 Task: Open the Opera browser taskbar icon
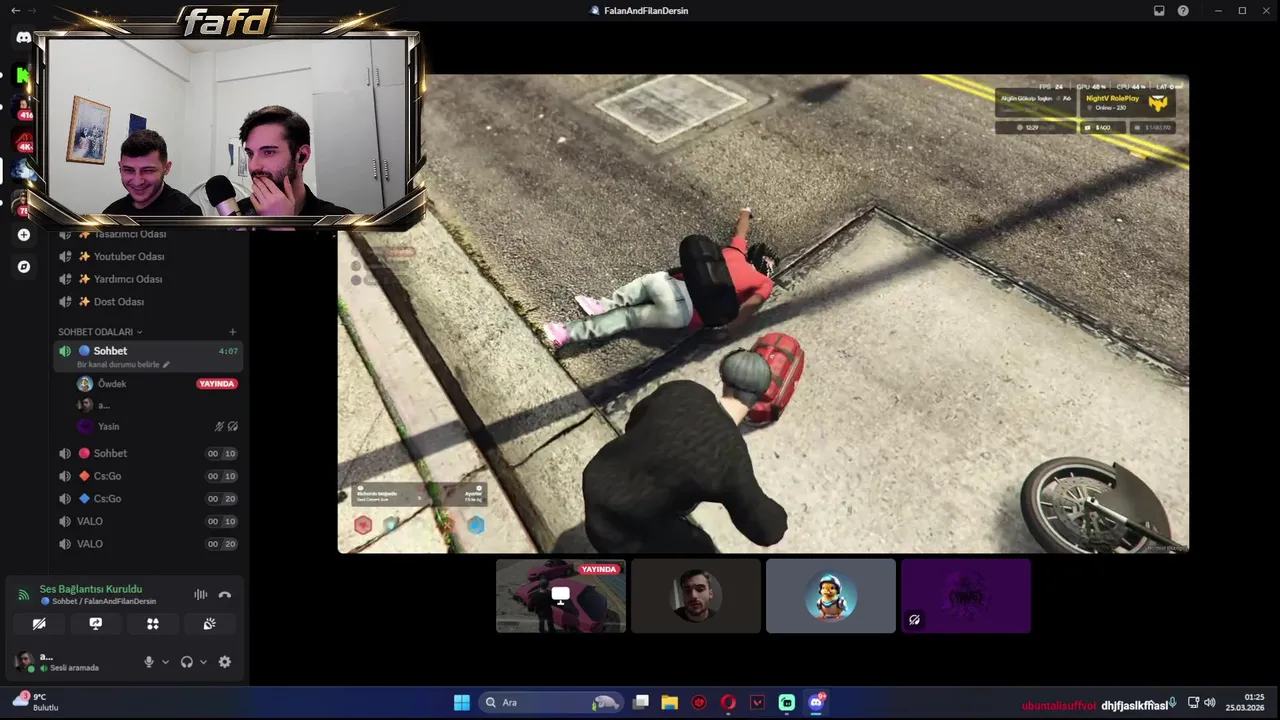[x=728, y=702]
